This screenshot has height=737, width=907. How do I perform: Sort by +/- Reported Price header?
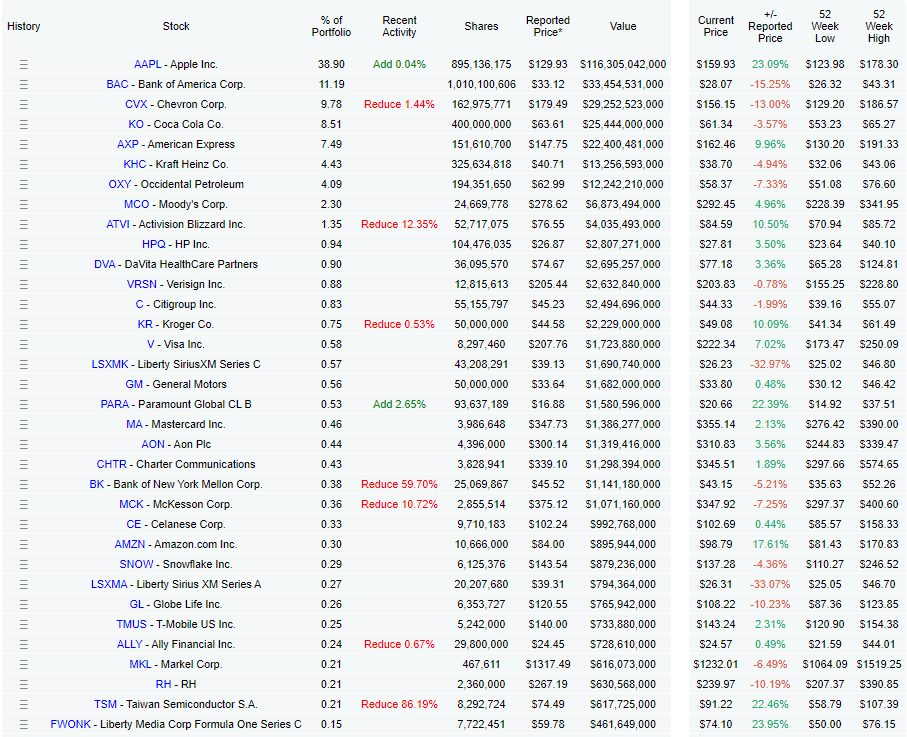click(x=770, y=27)
